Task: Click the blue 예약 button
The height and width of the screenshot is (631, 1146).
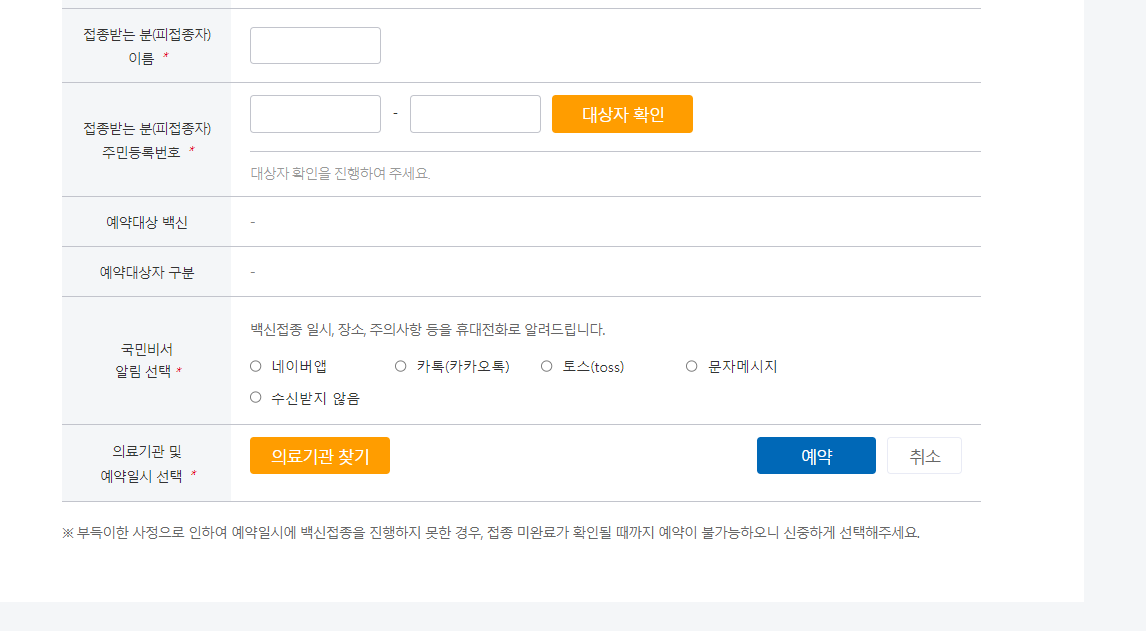Action: 816,456
